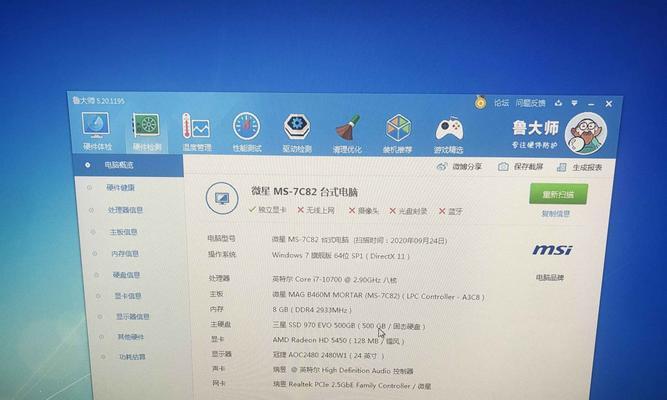Click the 8 GB DDR4 2933MHz value

point(312,310)
